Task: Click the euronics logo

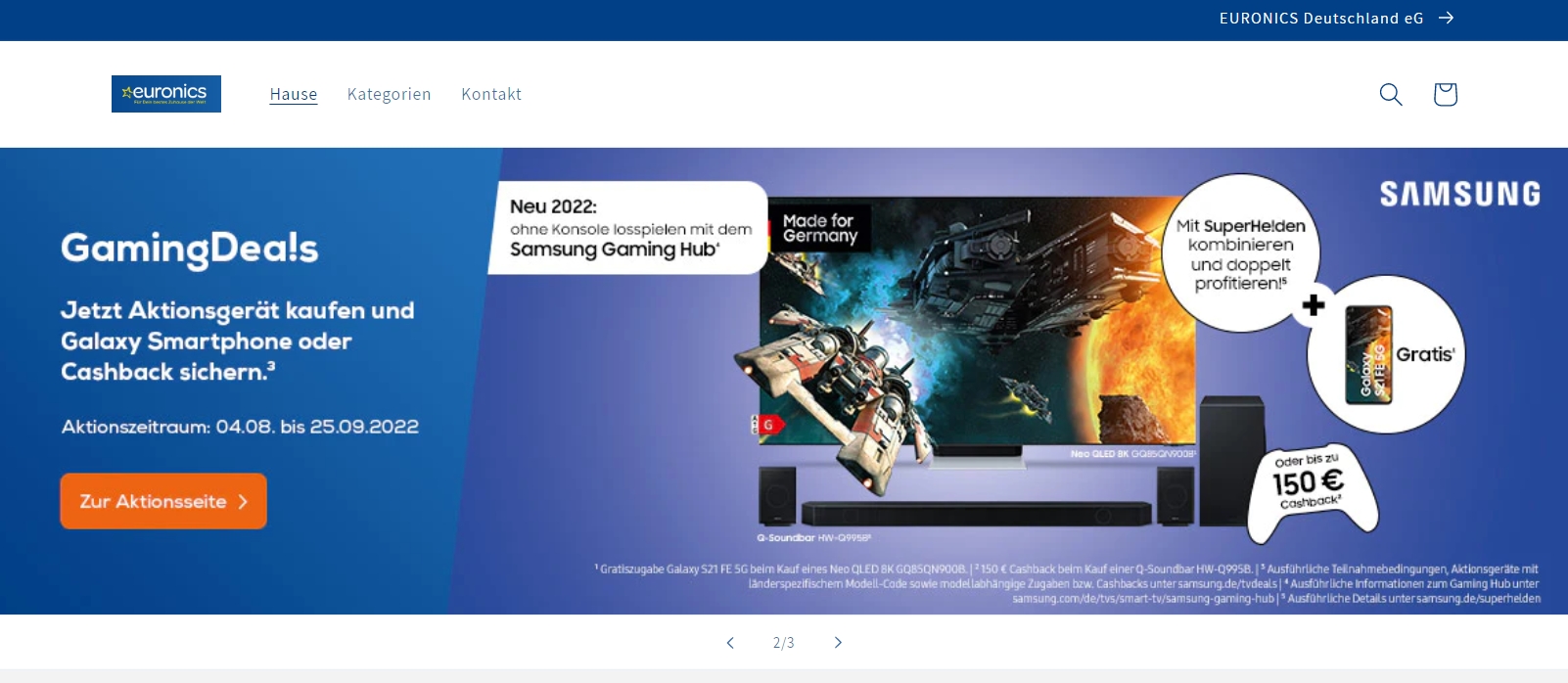Action: (166, 94)
